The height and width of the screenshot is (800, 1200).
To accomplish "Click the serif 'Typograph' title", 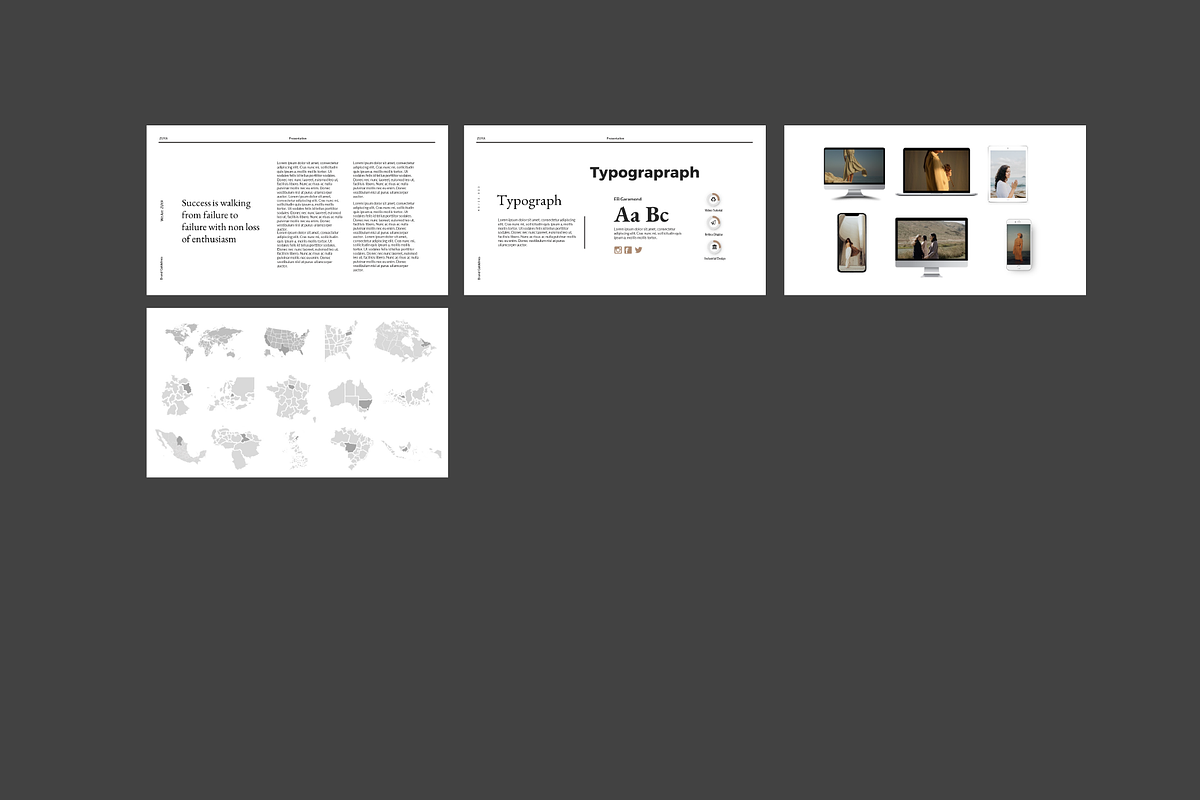I will coord(529,201).
